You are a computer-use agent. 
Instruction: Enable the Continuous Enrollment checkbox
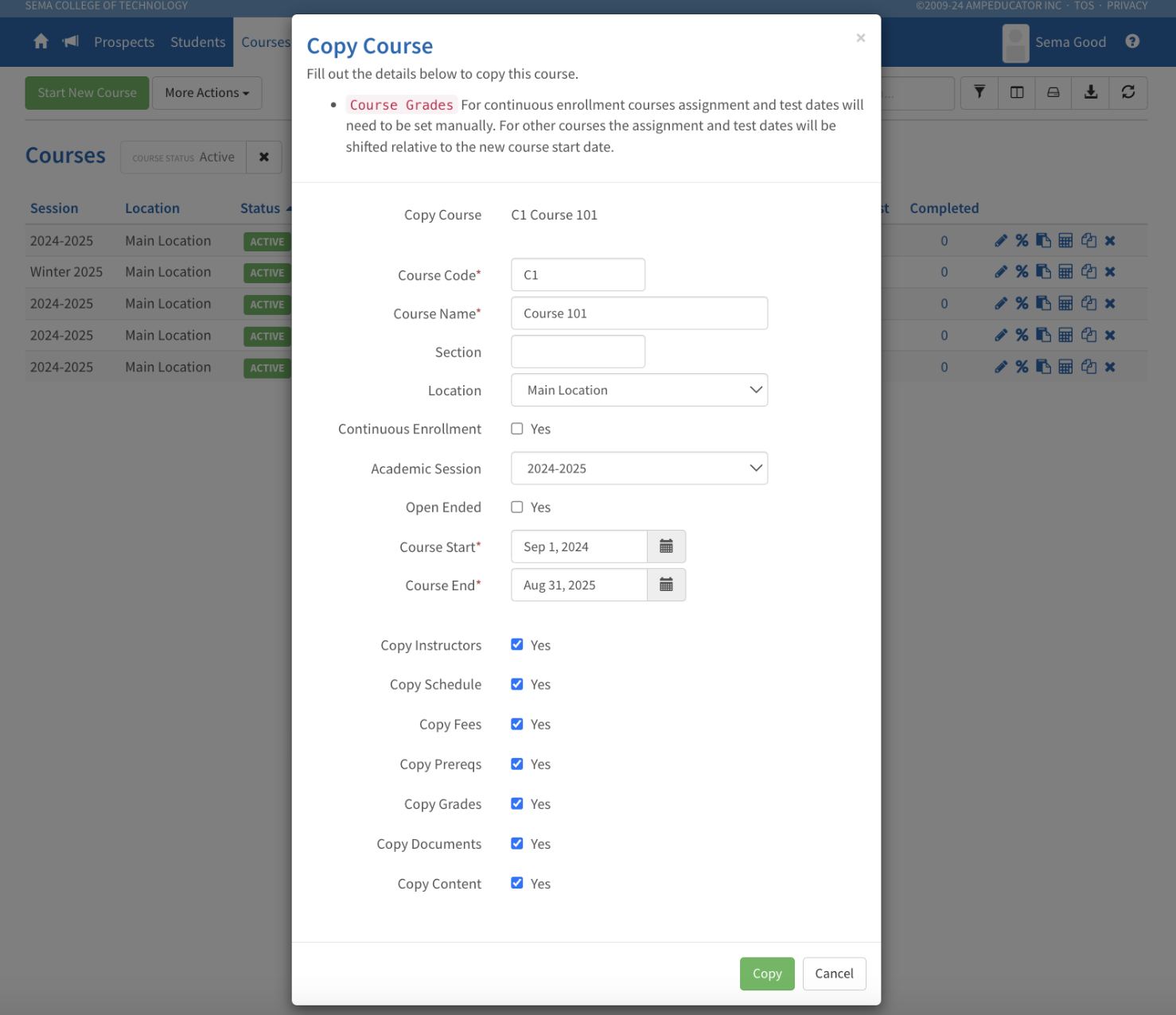[x=517, y=429]
